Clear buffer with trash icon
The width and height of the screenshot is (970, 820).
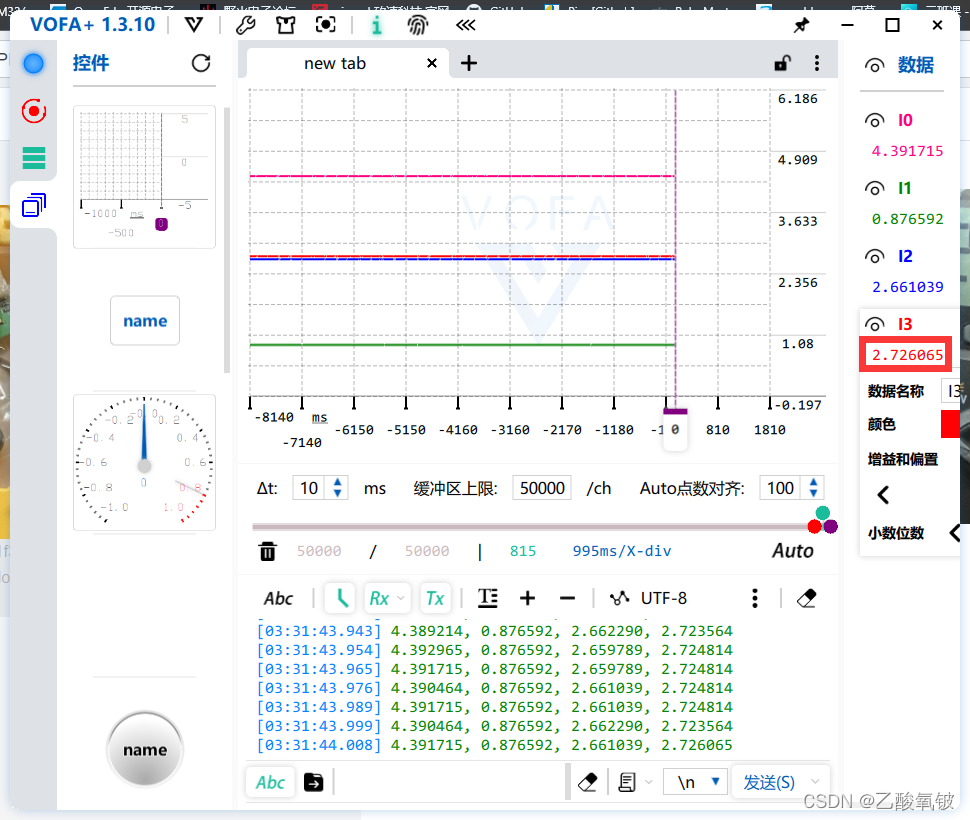pyautogui.click(x=267, y=551)
